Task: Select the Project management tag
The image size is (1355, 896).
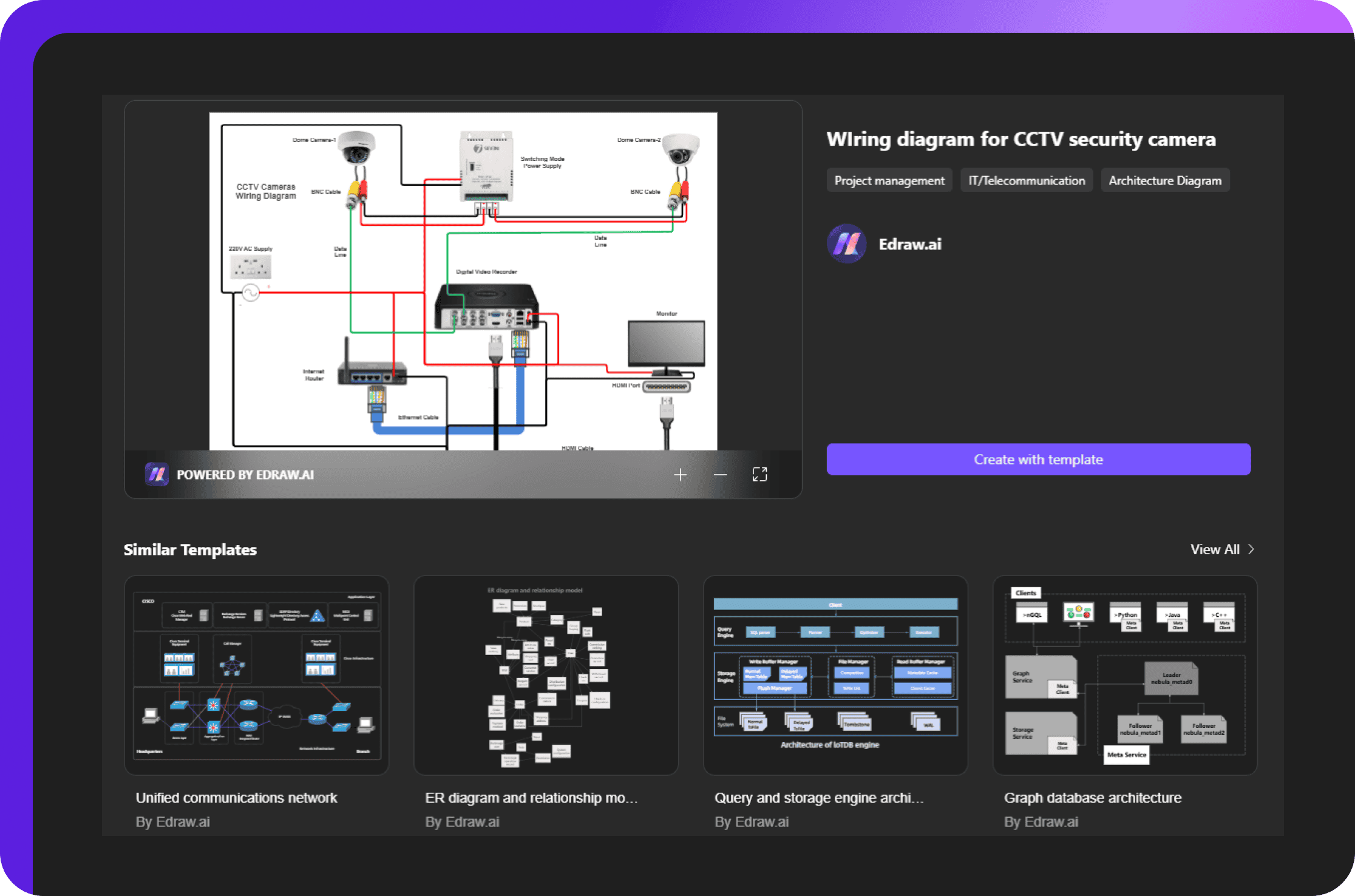Action: coord(889,180)
